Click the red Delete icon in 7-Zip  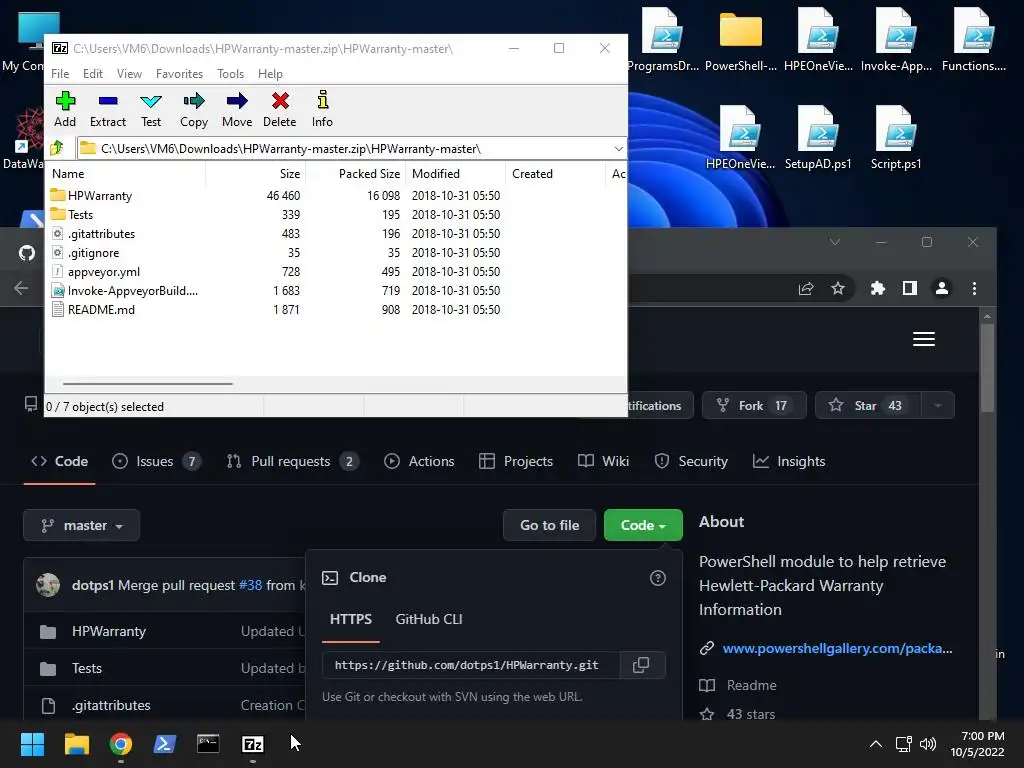280,109
